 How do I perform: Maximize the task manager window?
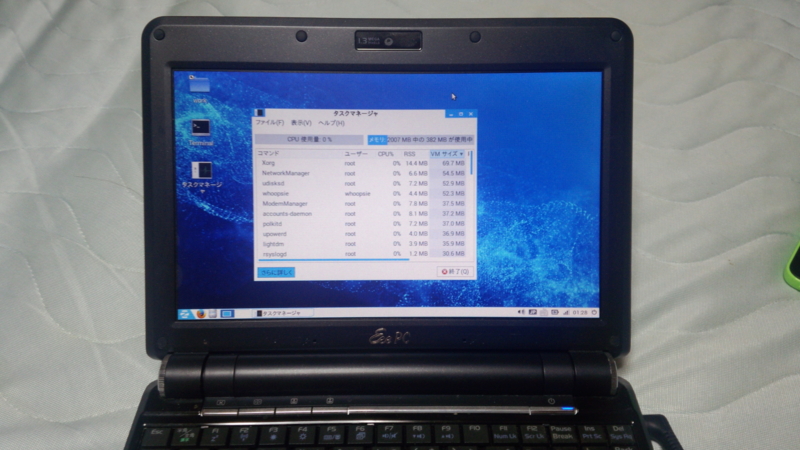(461, 114)
